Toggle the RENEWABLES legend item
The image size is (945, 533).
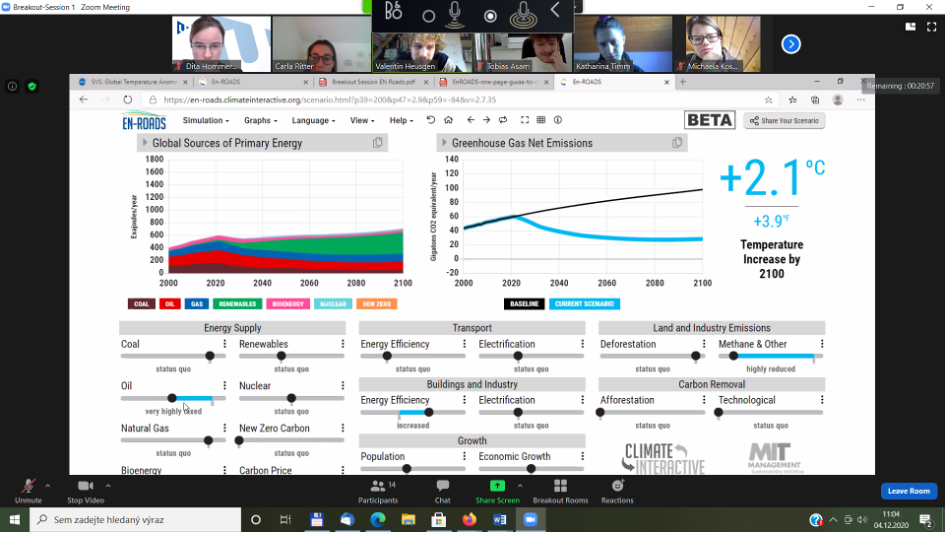(237, 304)
